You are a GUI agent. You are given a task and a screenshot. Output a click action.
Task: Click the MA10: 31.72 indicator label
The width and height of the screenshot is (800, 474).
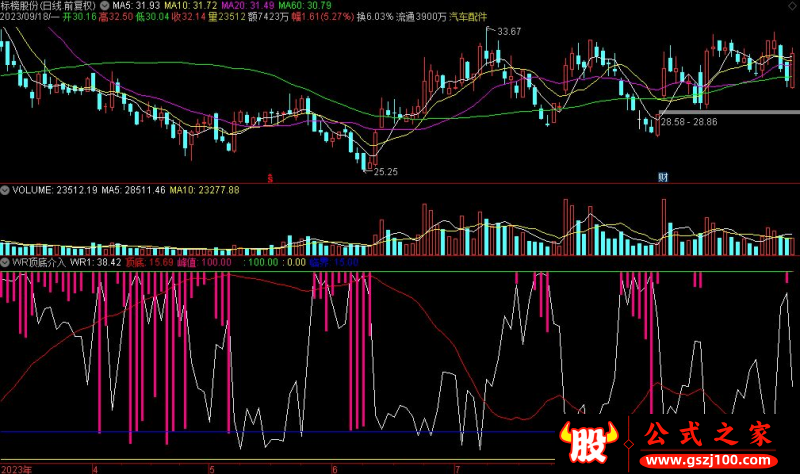pos(190,6)
